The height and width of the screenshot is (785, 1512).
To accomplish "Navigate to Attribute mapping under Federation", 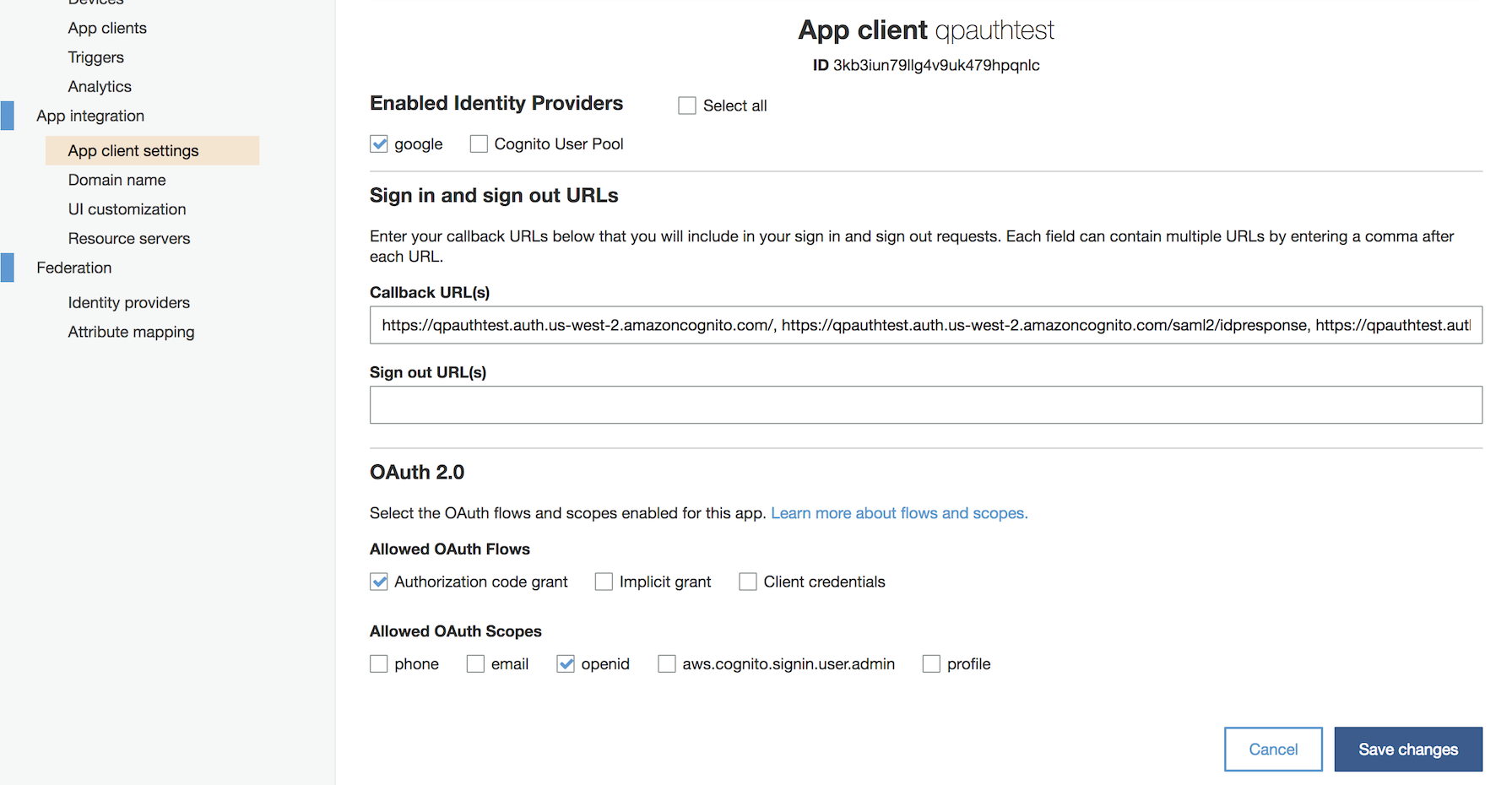I will [131, 331].
